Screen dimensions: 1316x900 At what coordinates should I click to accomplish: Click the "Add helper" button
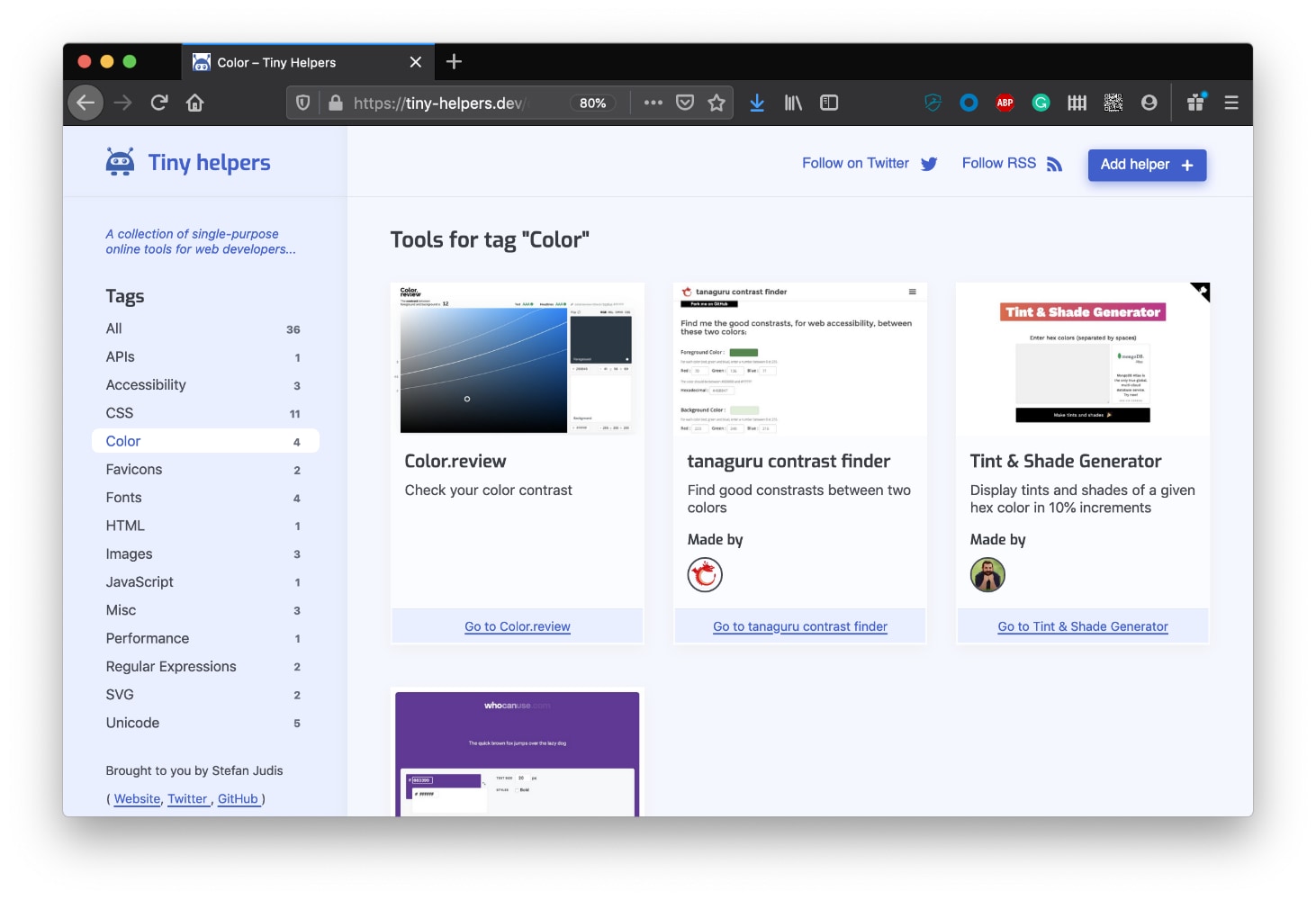coord(1147,165)
